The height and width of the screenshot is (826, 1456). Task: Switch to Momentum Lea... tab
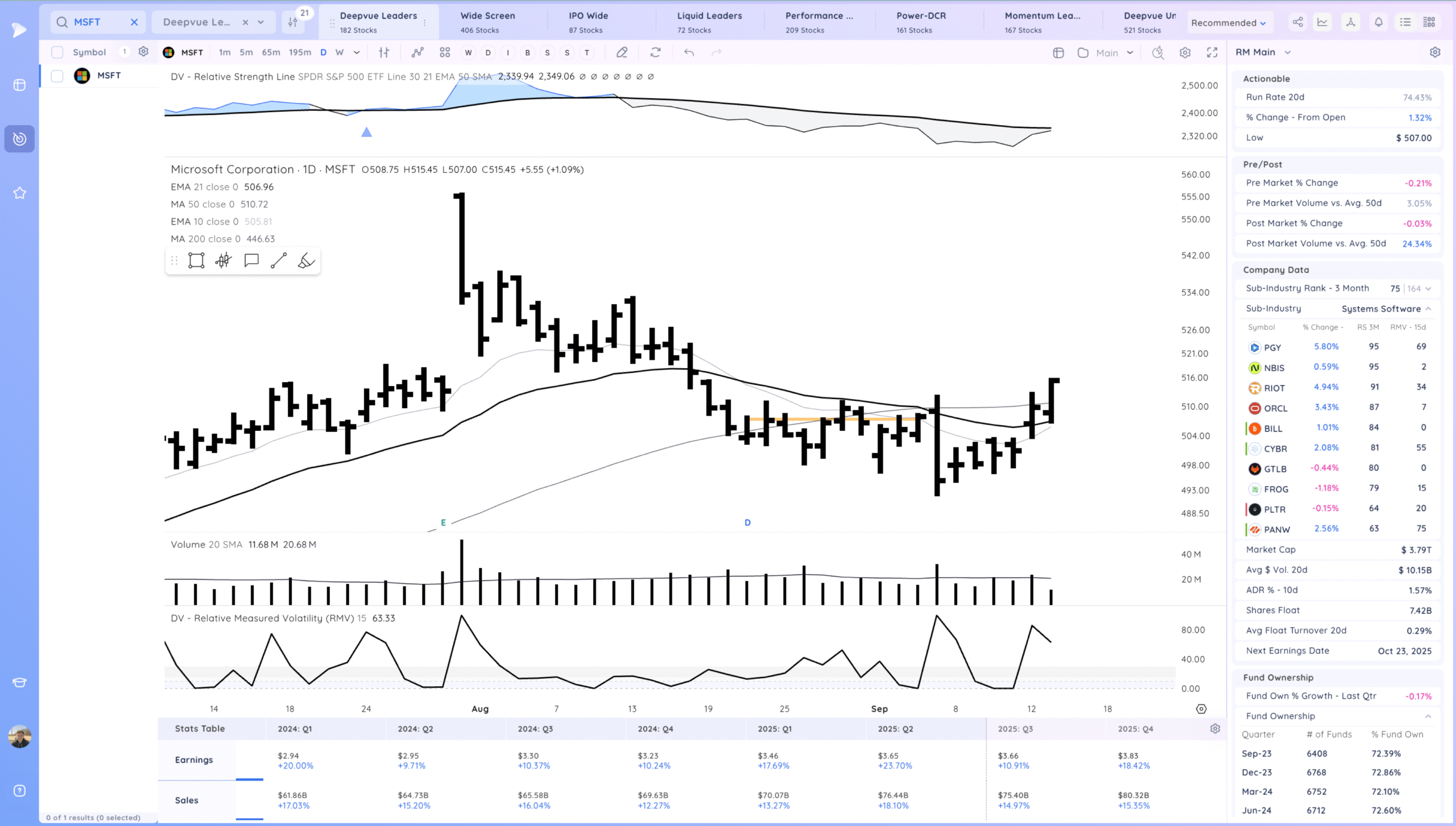pyautogui.click(x=1043, y=22)
